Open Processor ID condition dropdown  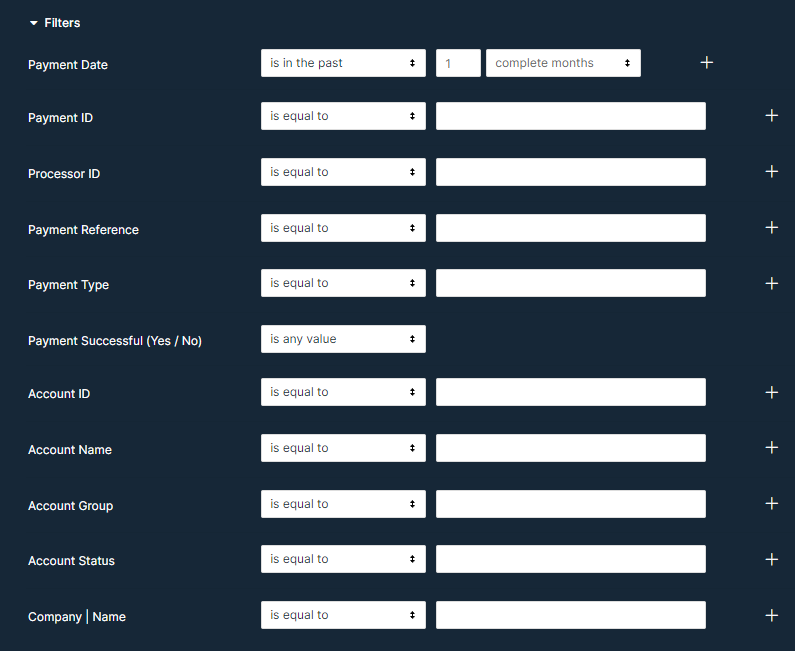point(343,172)
